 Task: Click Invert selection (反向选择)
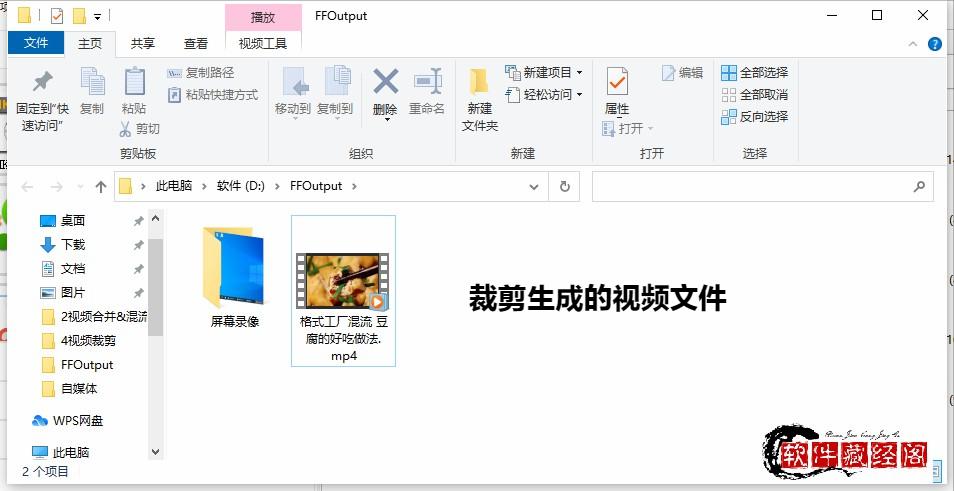(x=754, y=116)
